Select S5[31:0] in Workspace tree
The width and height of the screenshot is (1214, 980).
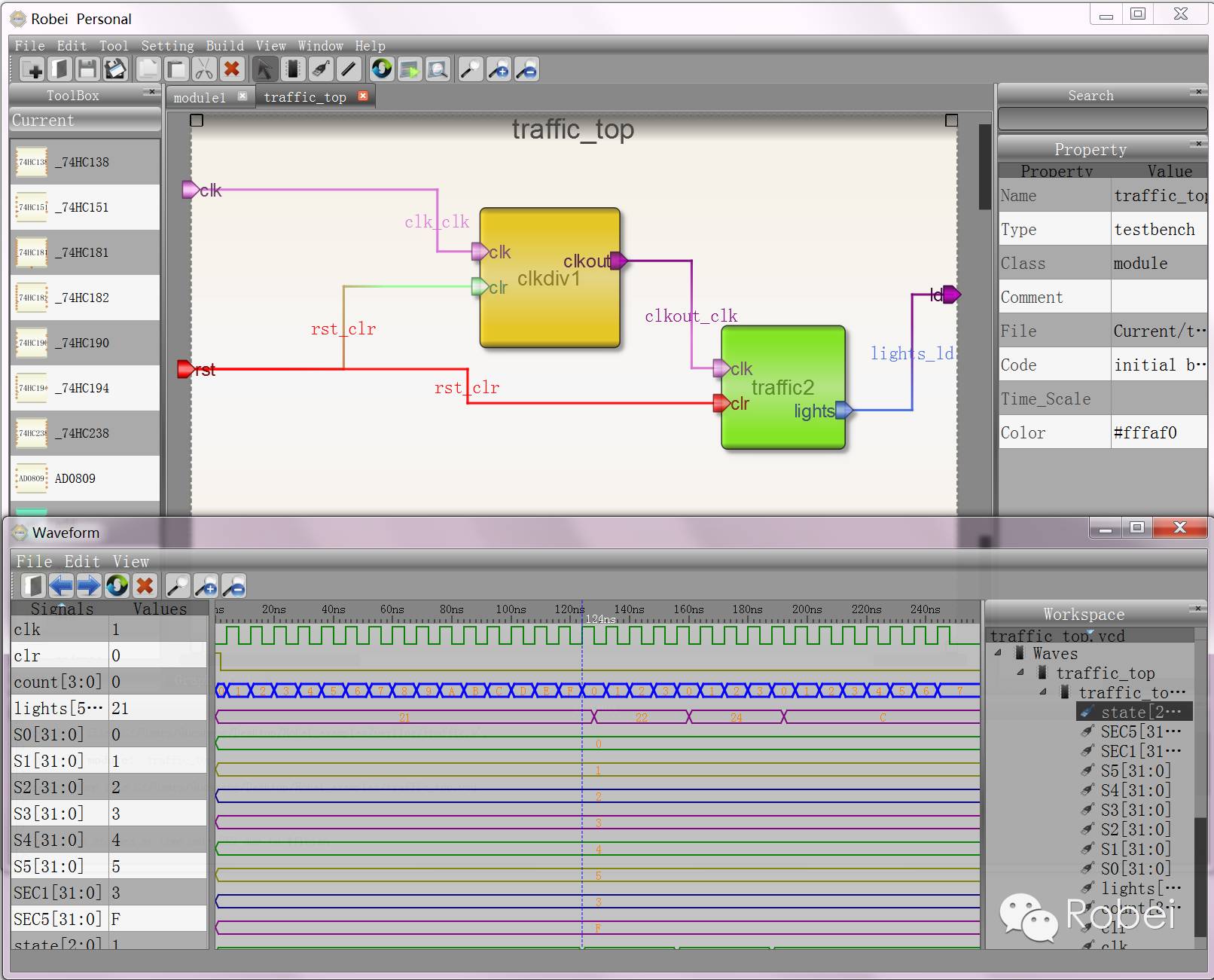pos(1135,771)
